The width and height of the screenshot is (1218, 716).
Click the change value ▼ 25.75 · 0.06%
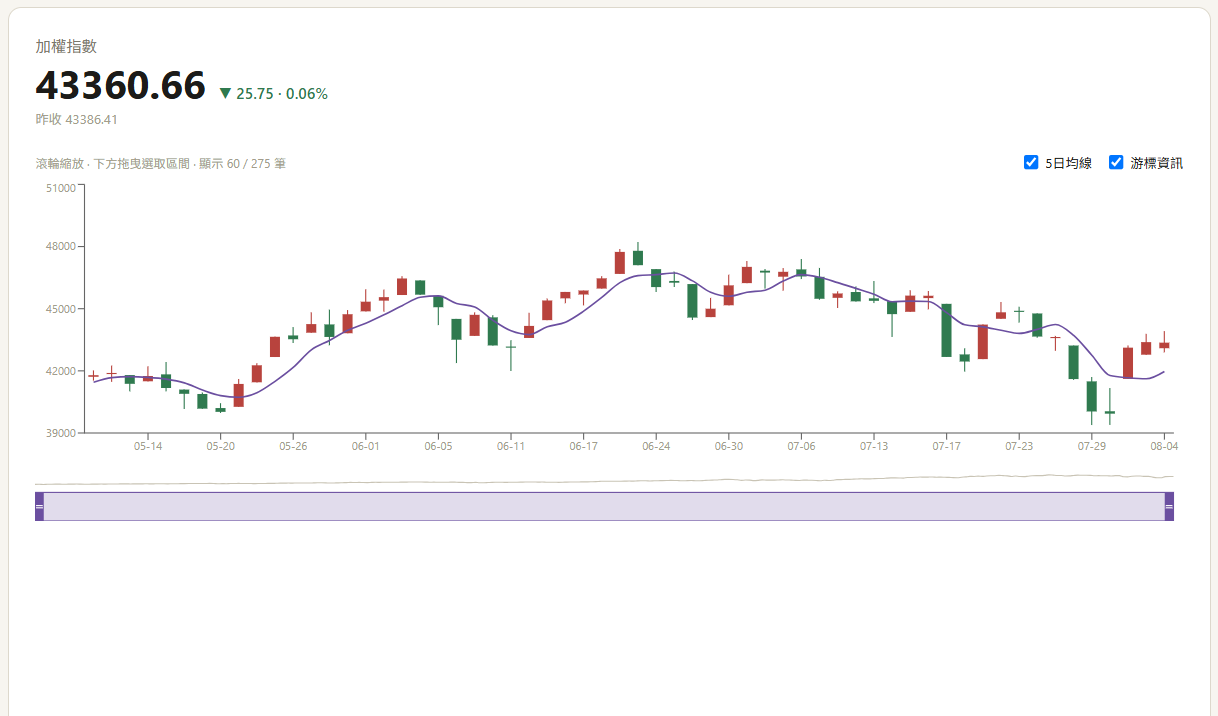273,93
